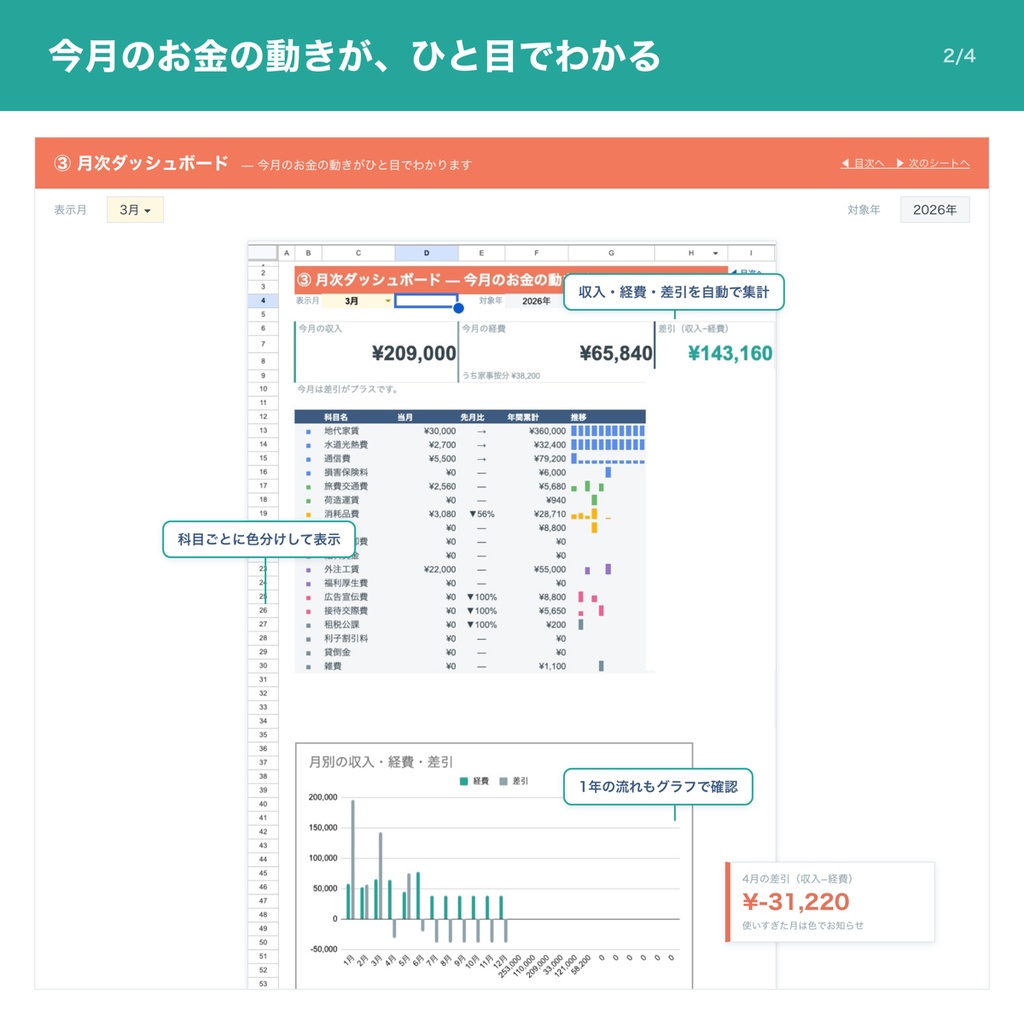Viewport: 1024px width, 1024px height.
Task: Click the ▼56% change for 消耗品費
Action: pyautogui.click(x=482, y=514)
